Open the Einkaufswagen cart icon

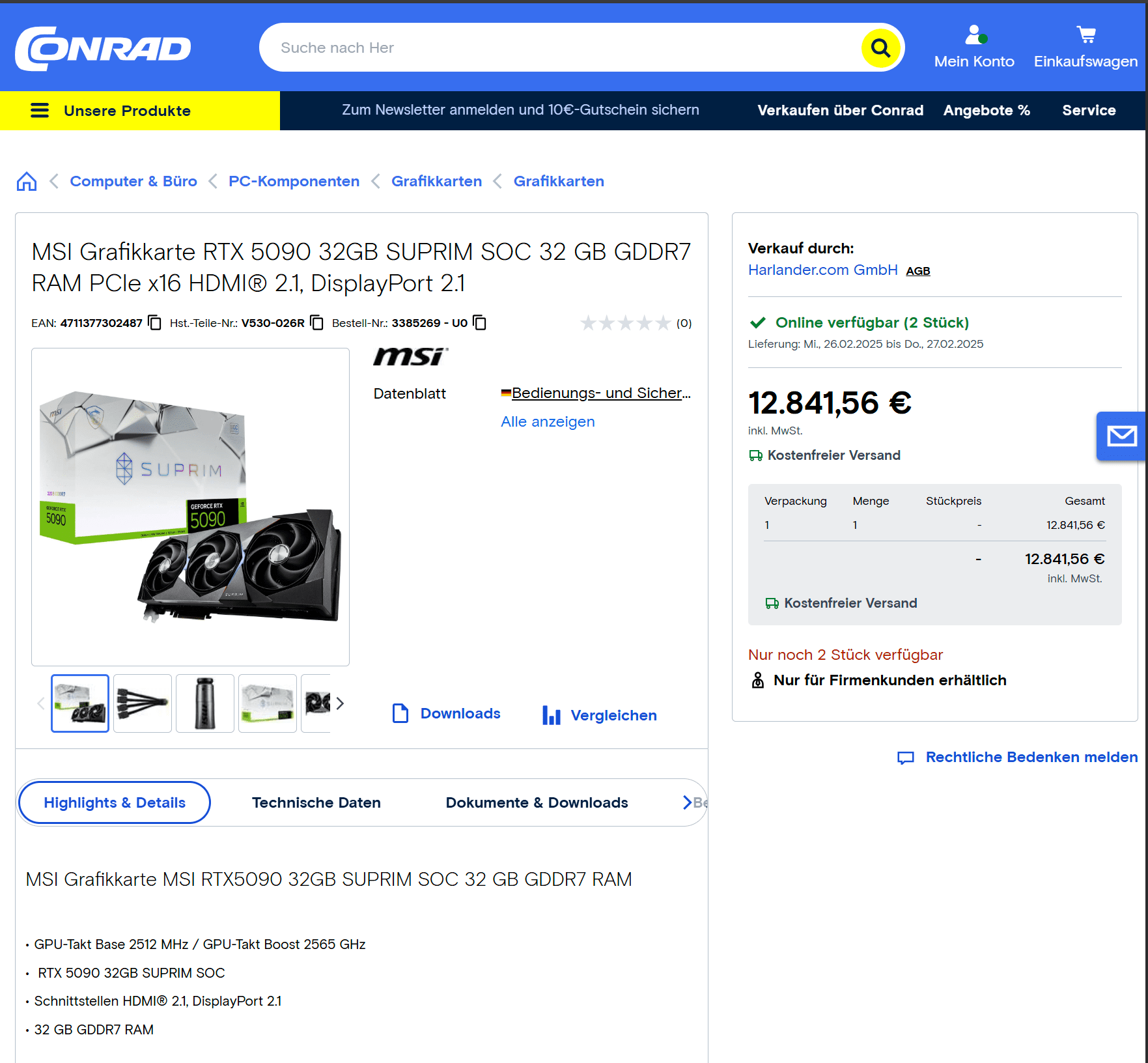1086,35
